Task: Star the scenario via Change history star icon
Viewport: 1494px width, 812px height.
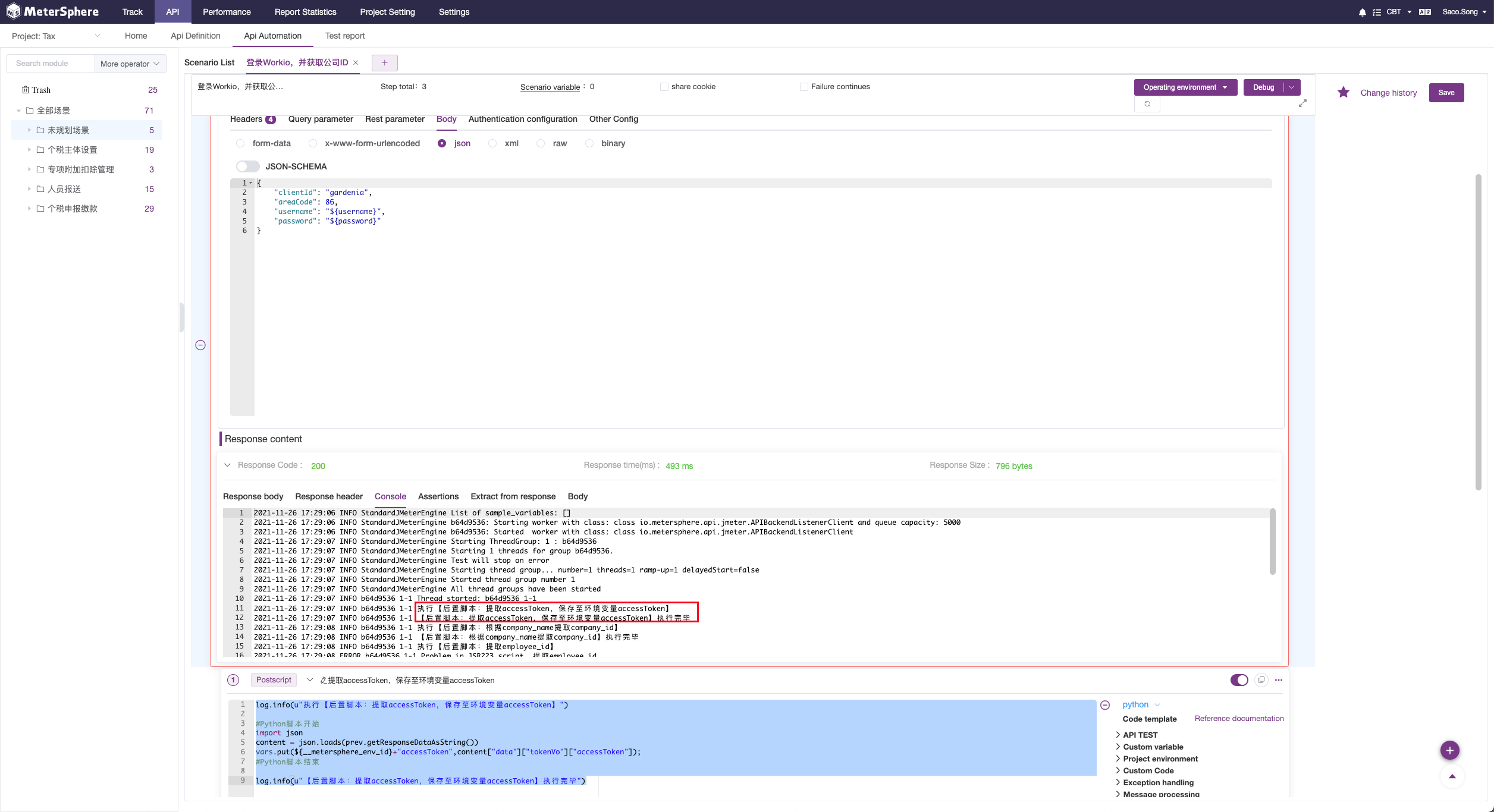Action: tap(1343, 92)
